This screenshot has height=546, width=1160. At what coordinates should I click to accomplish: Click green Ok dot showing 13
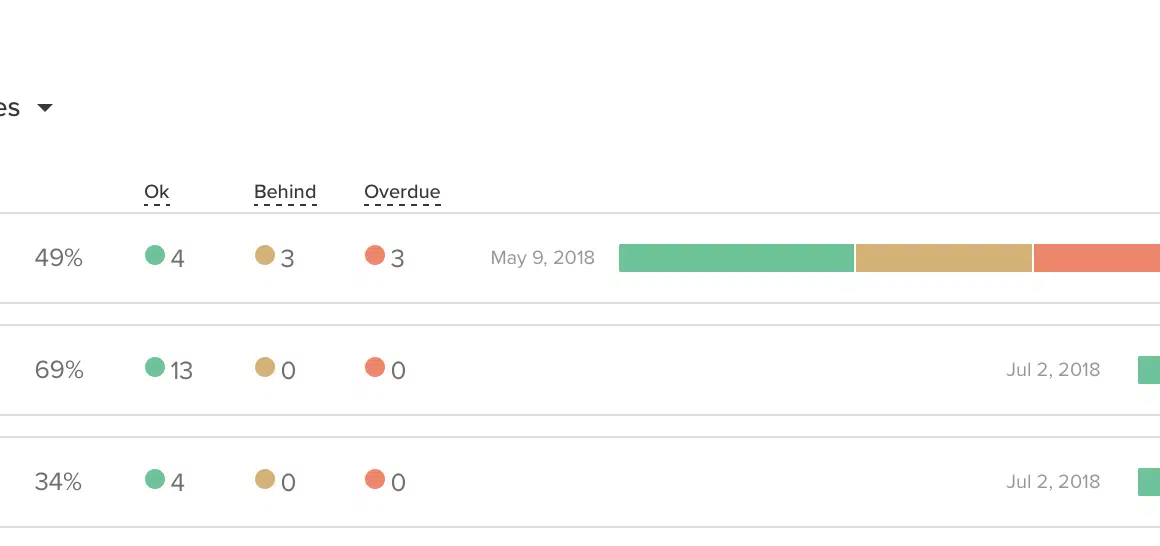click(155, 368)
